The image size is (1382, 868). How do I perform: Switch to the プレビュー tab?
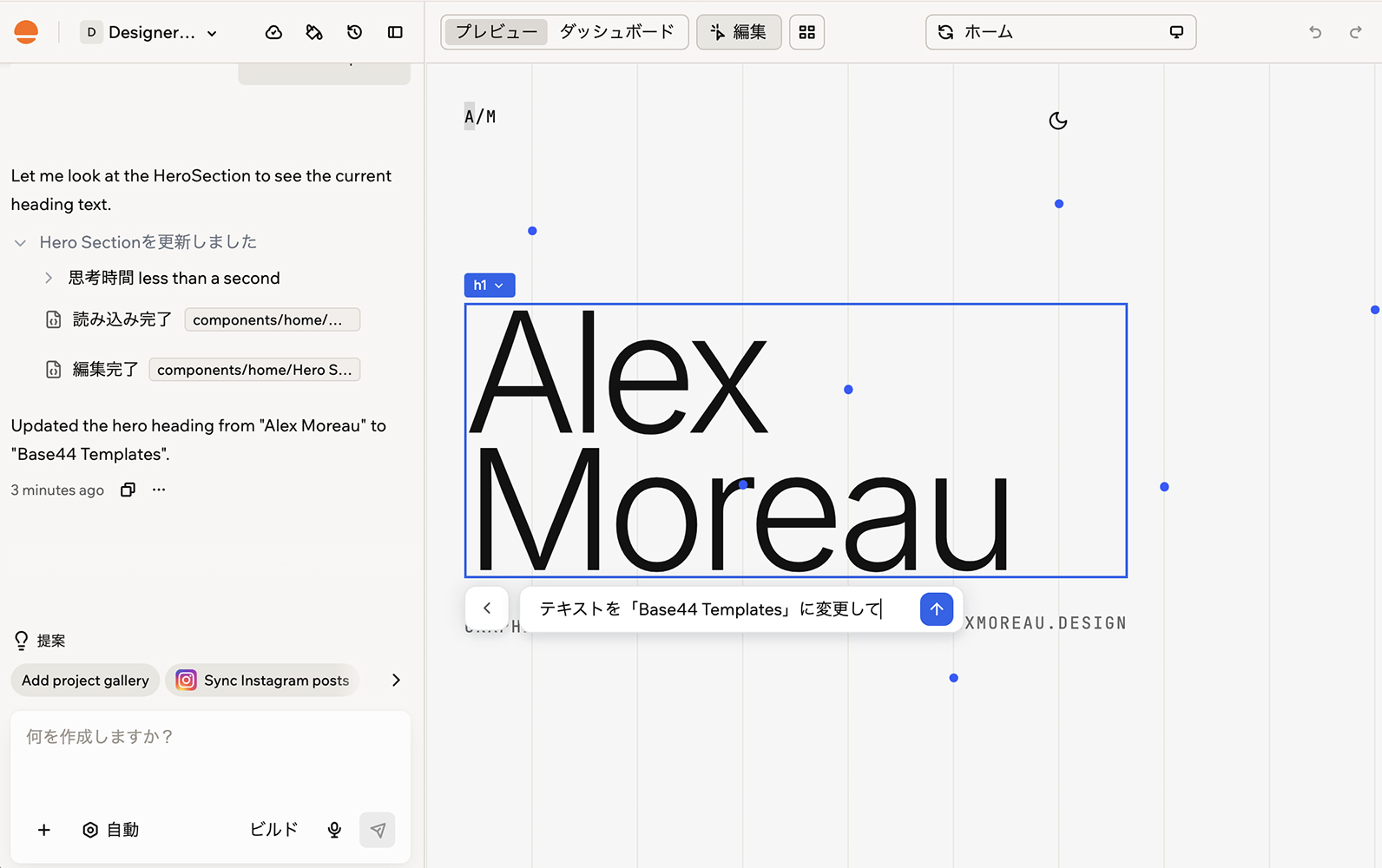[497, 32]
